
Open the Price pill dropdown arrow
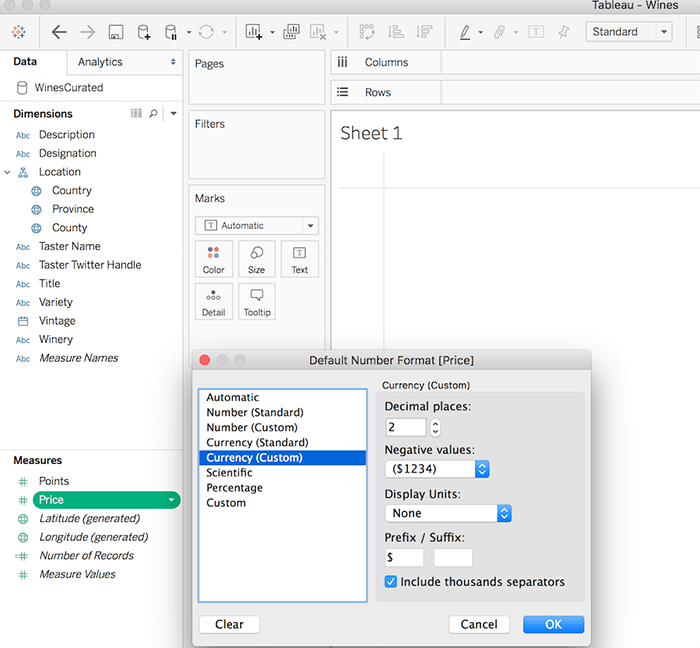point(171,500)
